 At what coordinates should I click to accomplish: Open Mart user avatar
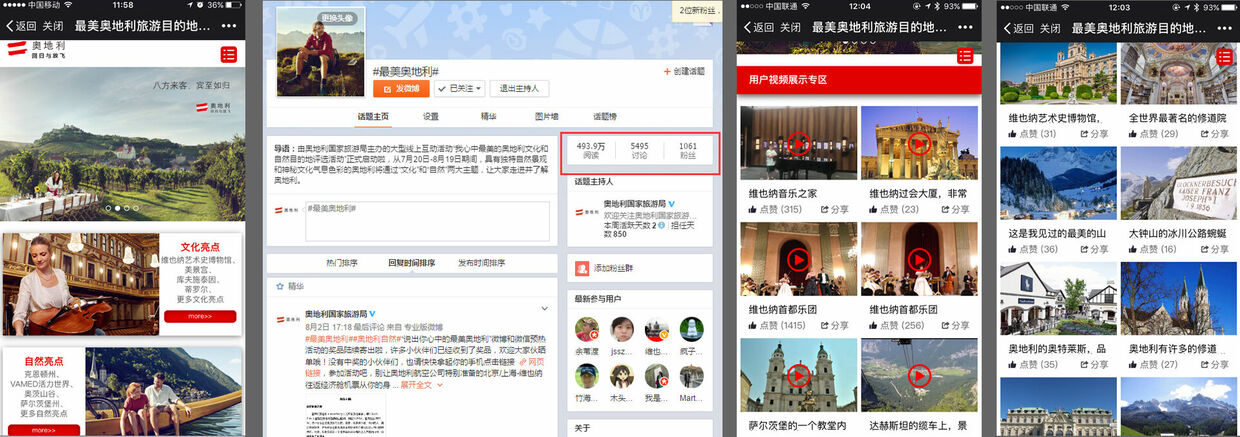pos(692,376)
